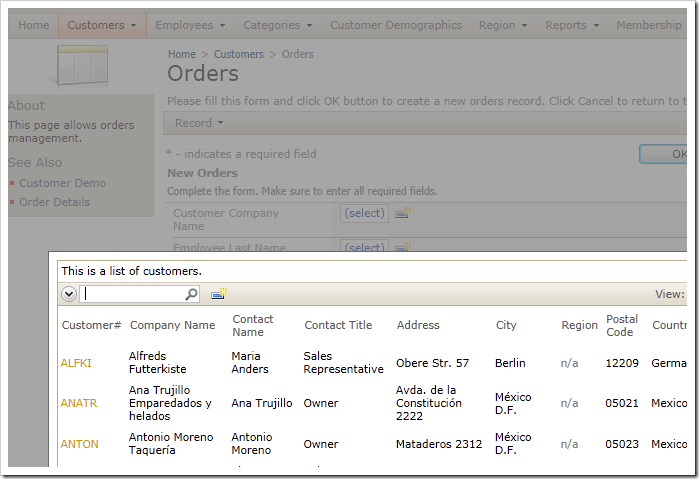
Task: Click postal code '12209'
Action: coord(622,363)
